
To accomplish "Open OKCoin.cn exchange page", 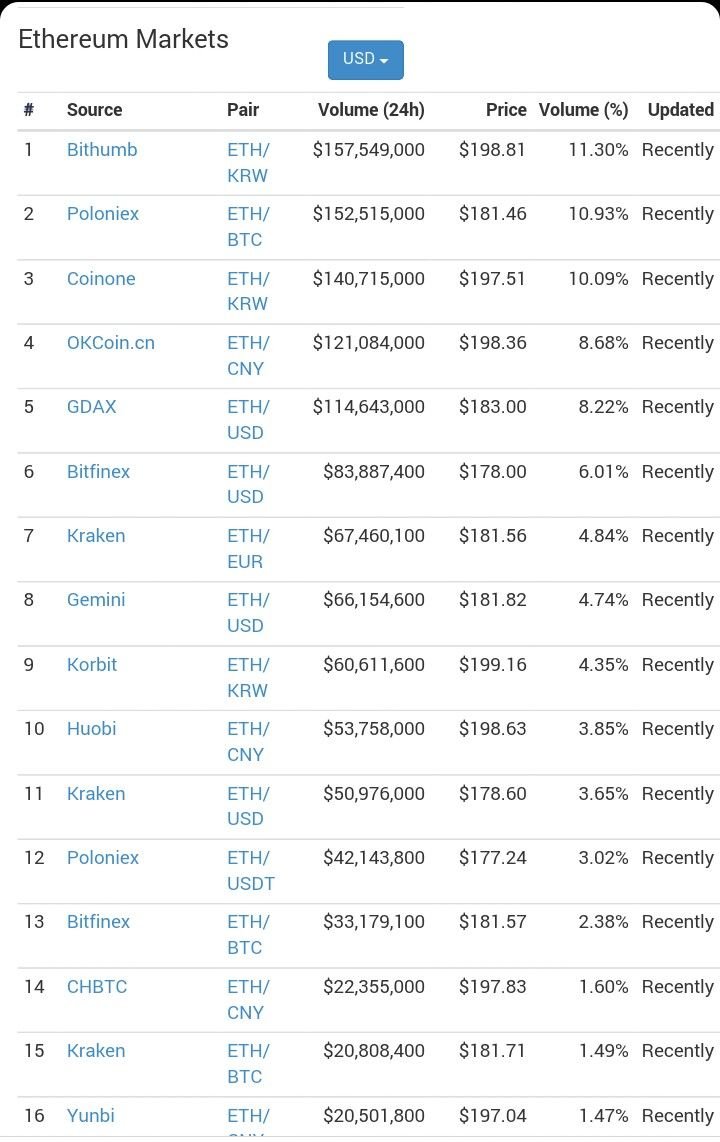I will click(x=111, y=343).
